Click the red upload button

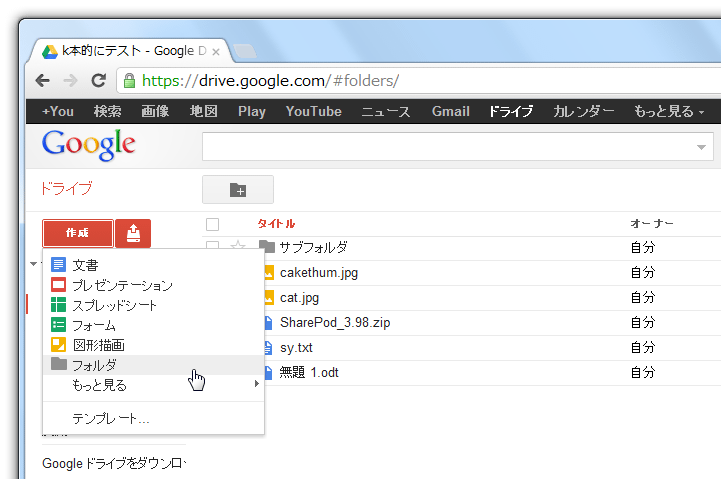[x=133, y=234]
